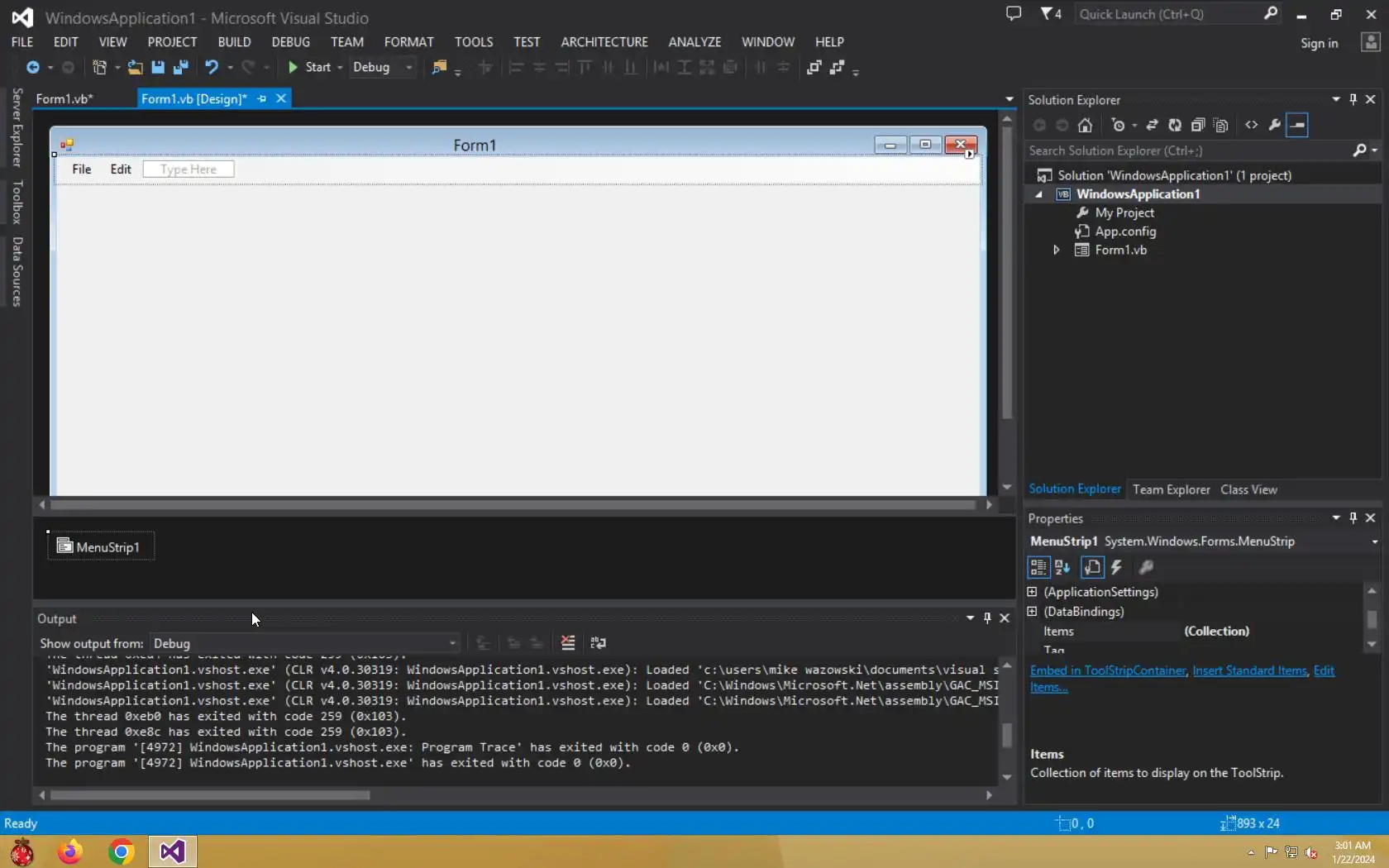Screen dimensions: 1389x868
Task: Expand the Form1.vb node in Solution Explorer
Action: pyautogui.click(x=1056, y=250)
